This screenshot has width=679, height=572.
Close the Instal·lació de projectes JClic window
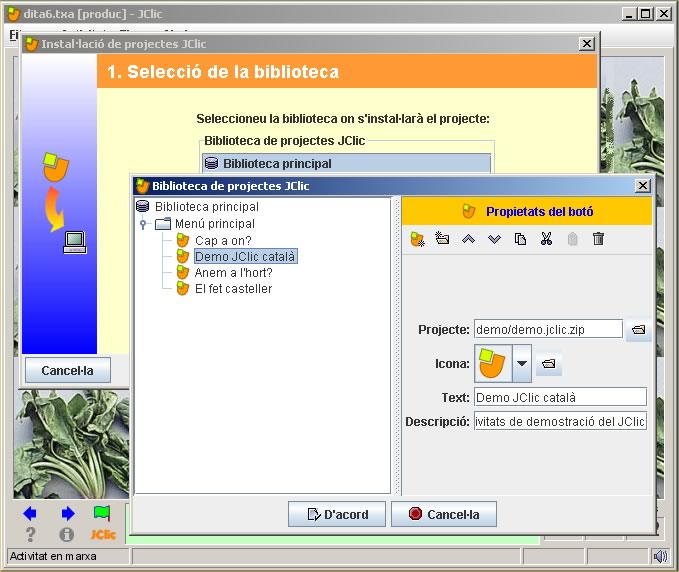tap(587, 44)
